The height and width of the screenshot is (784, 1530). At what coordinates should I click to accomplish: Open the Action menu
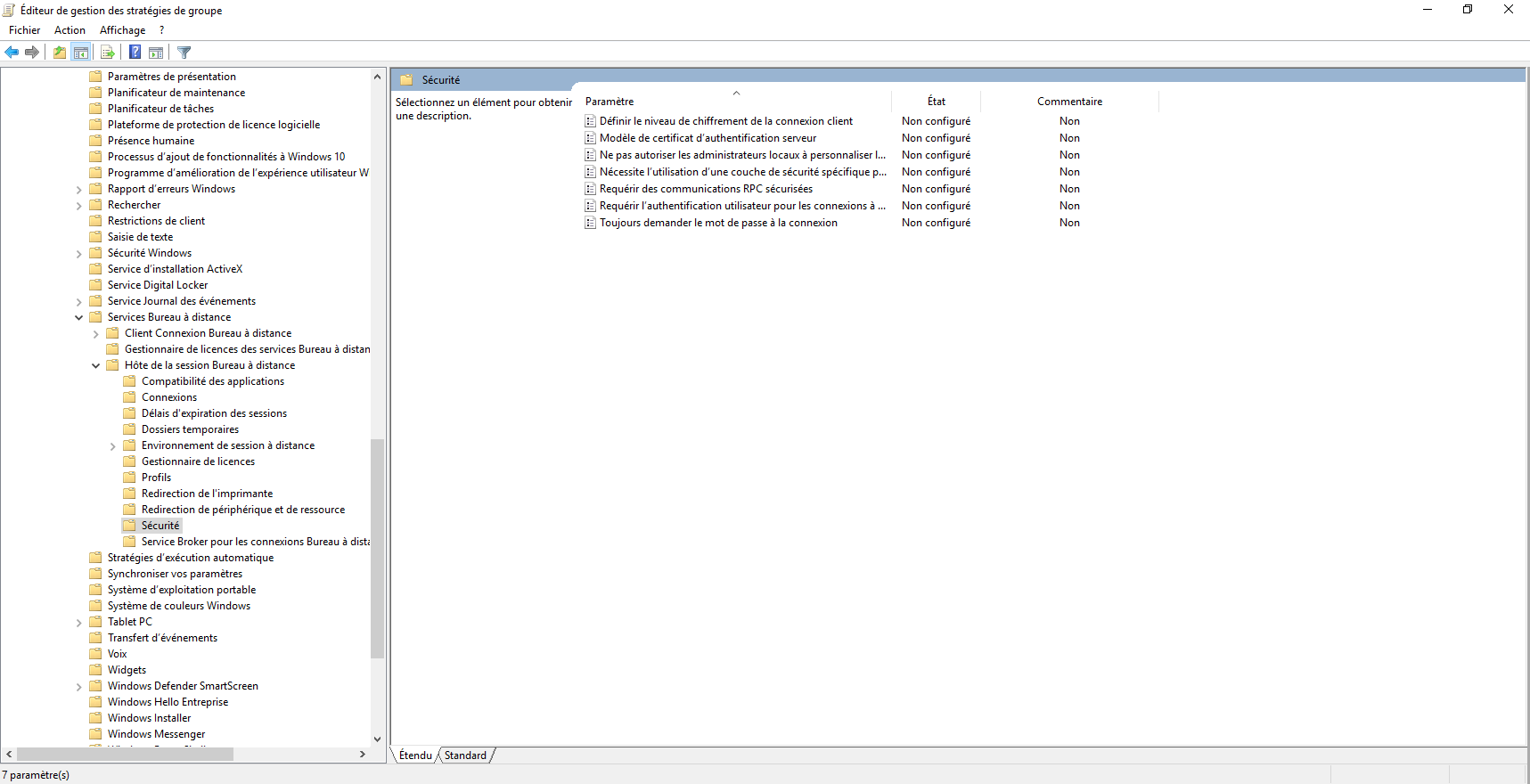click(x=70, y=30)
